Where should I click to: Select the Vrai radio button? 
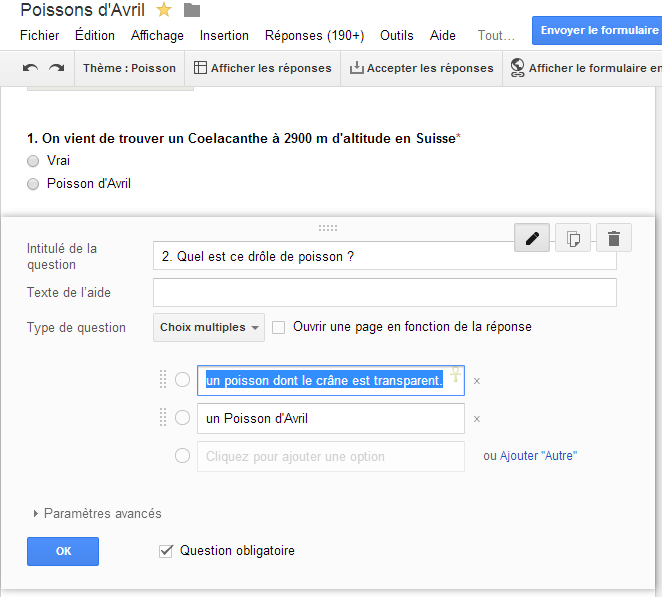click(x=33, y=161)
